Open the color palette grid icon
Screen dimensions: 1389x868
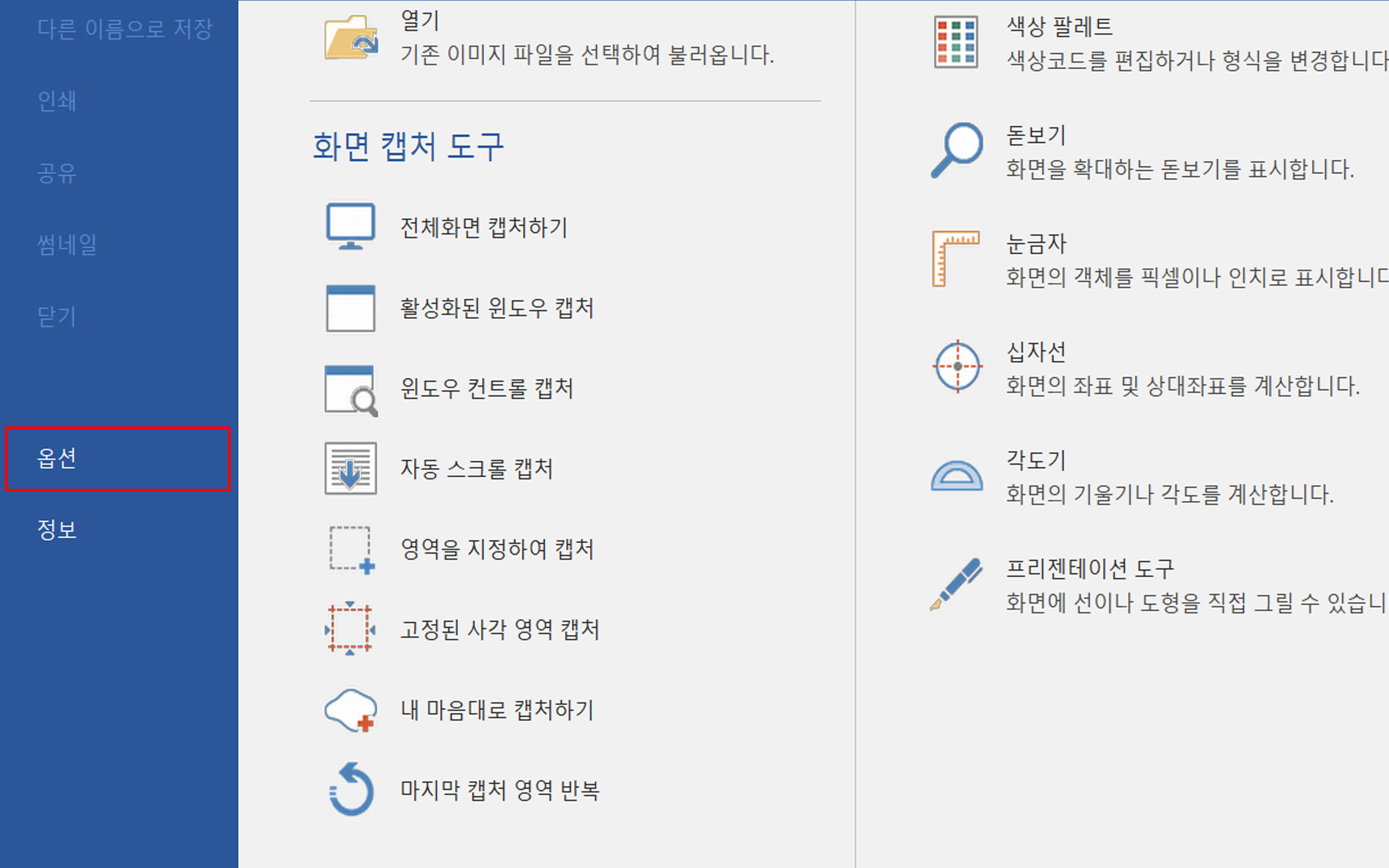[x=955, y=42]
